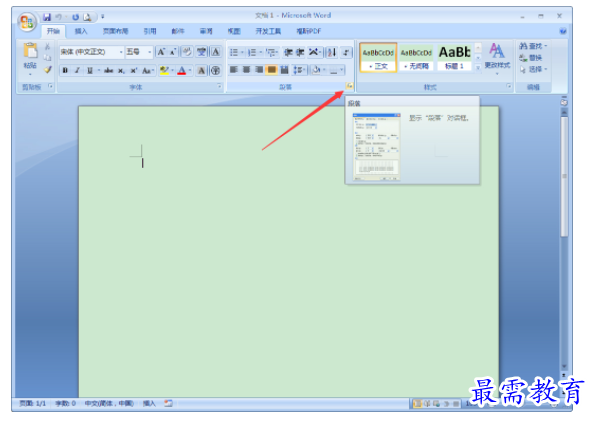Open the Line Spacing dropdown

299,70
